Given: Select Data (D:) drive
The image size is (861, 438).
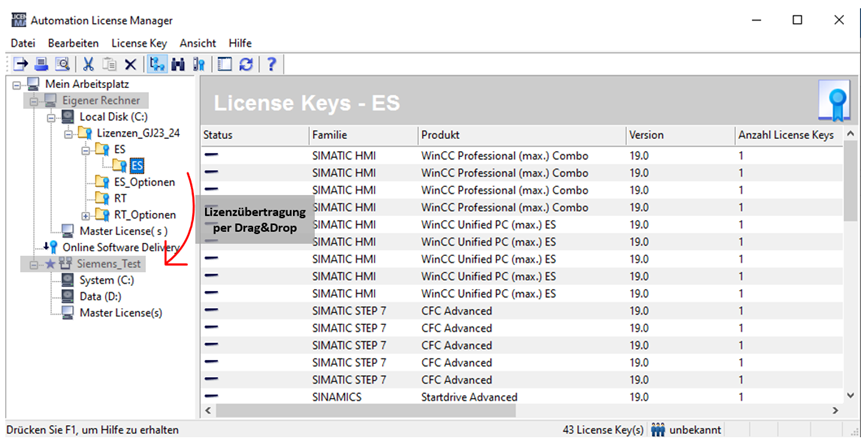Looking at the screenshot, I should (x=100, y=296).
